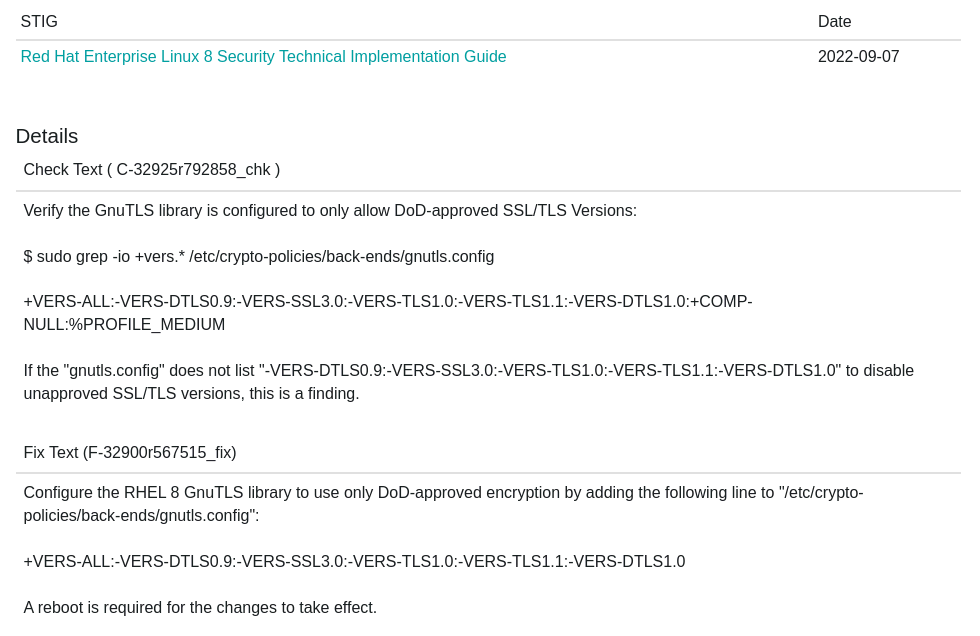Click the sudo grep command line
Screen dimensions: 980x636
(258, 257)
